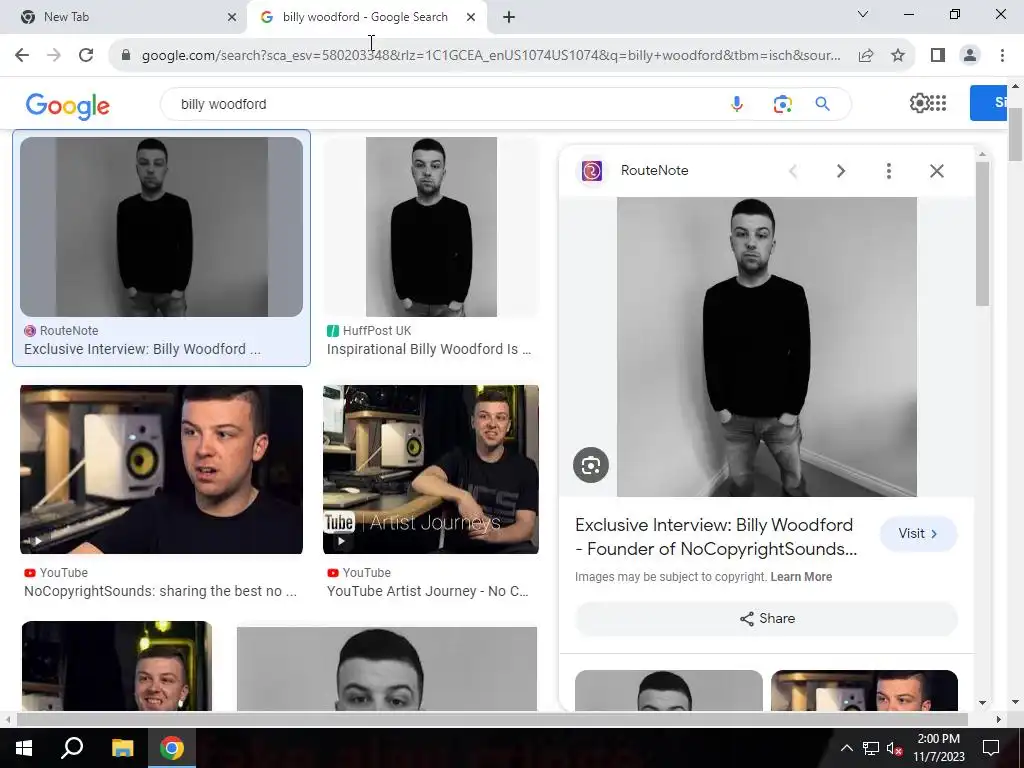This screenshot has height=768, width=1024.
Task: Click the preview panel scrollbar thumb
Action: click(x=982, y=233)
